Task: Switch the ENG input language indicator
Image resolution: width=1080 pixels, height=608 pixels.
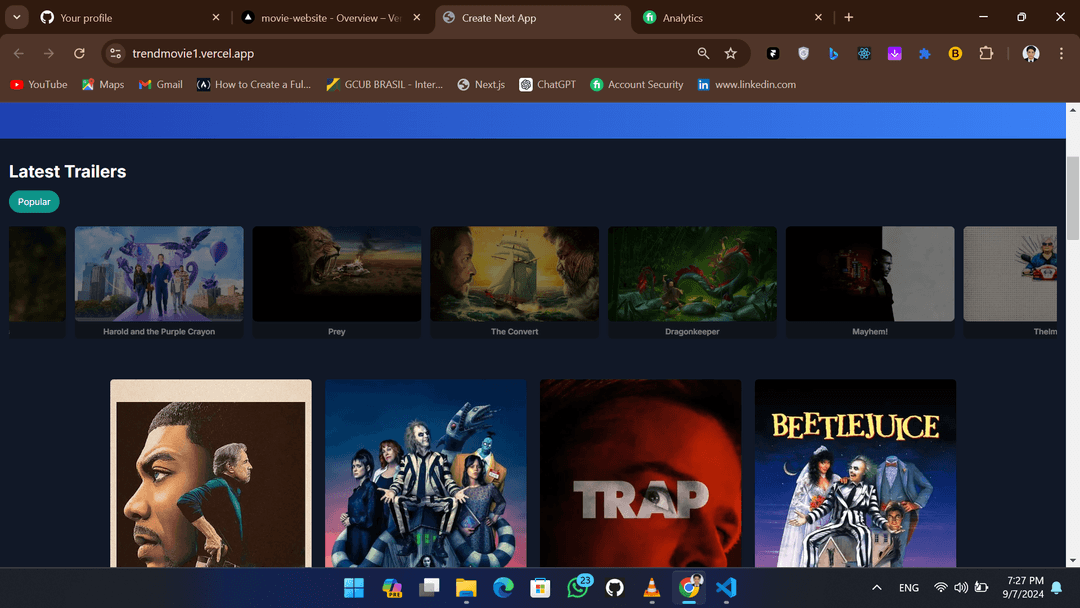Action: pos(908,587)
